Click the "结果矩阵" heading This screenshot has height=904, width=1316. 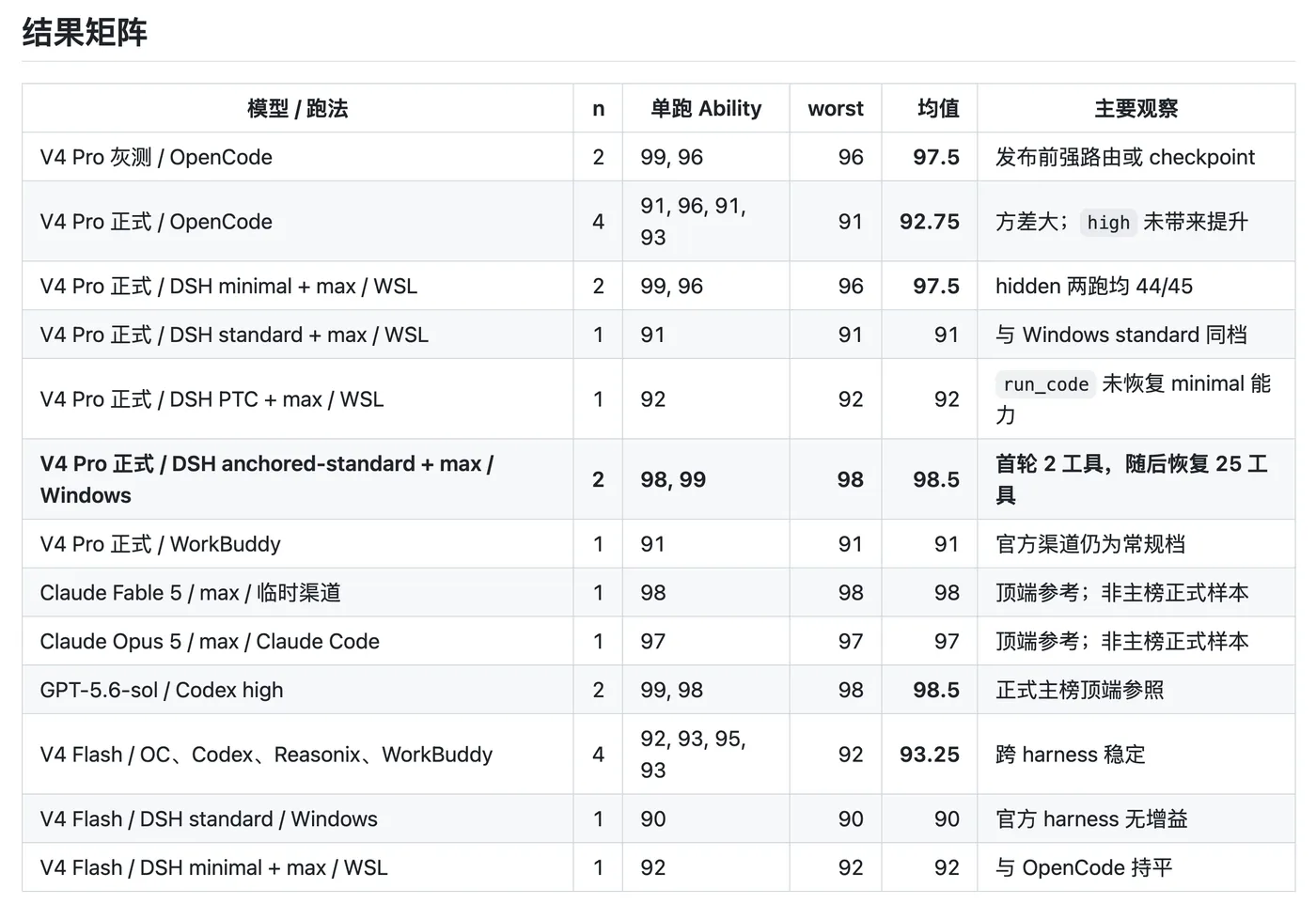coord(85,33)
